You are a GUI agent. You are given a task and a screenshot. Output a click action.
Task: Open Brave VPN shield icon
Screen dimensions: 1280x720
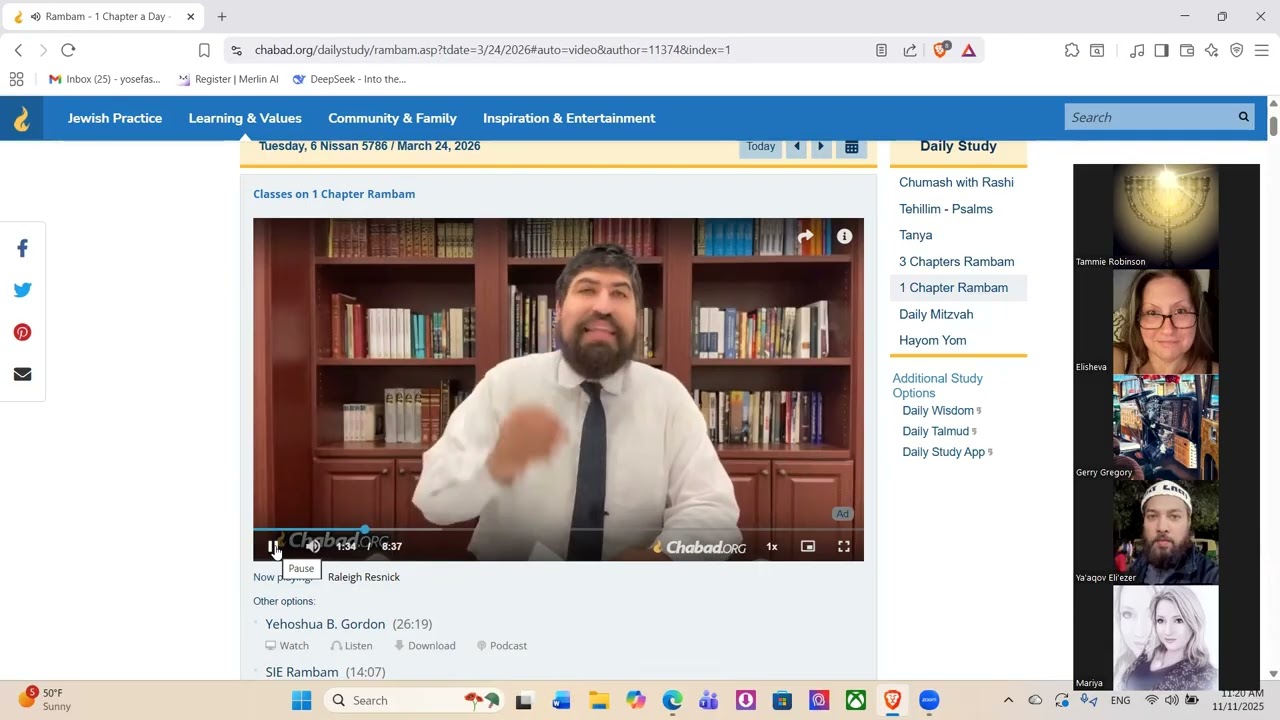pyautogui.click(x=1237, y=50)
